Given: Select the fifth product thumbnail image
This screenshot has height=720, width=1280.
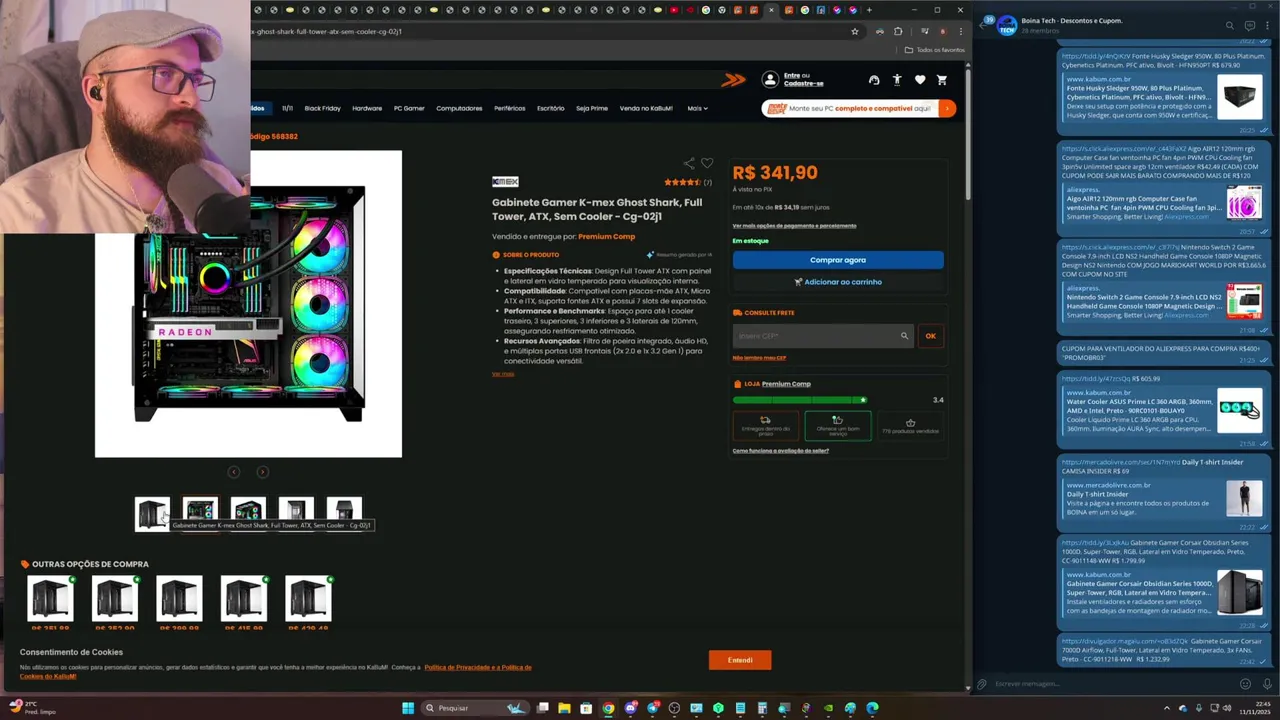Looking at the screenshot, I should (344, 514).
